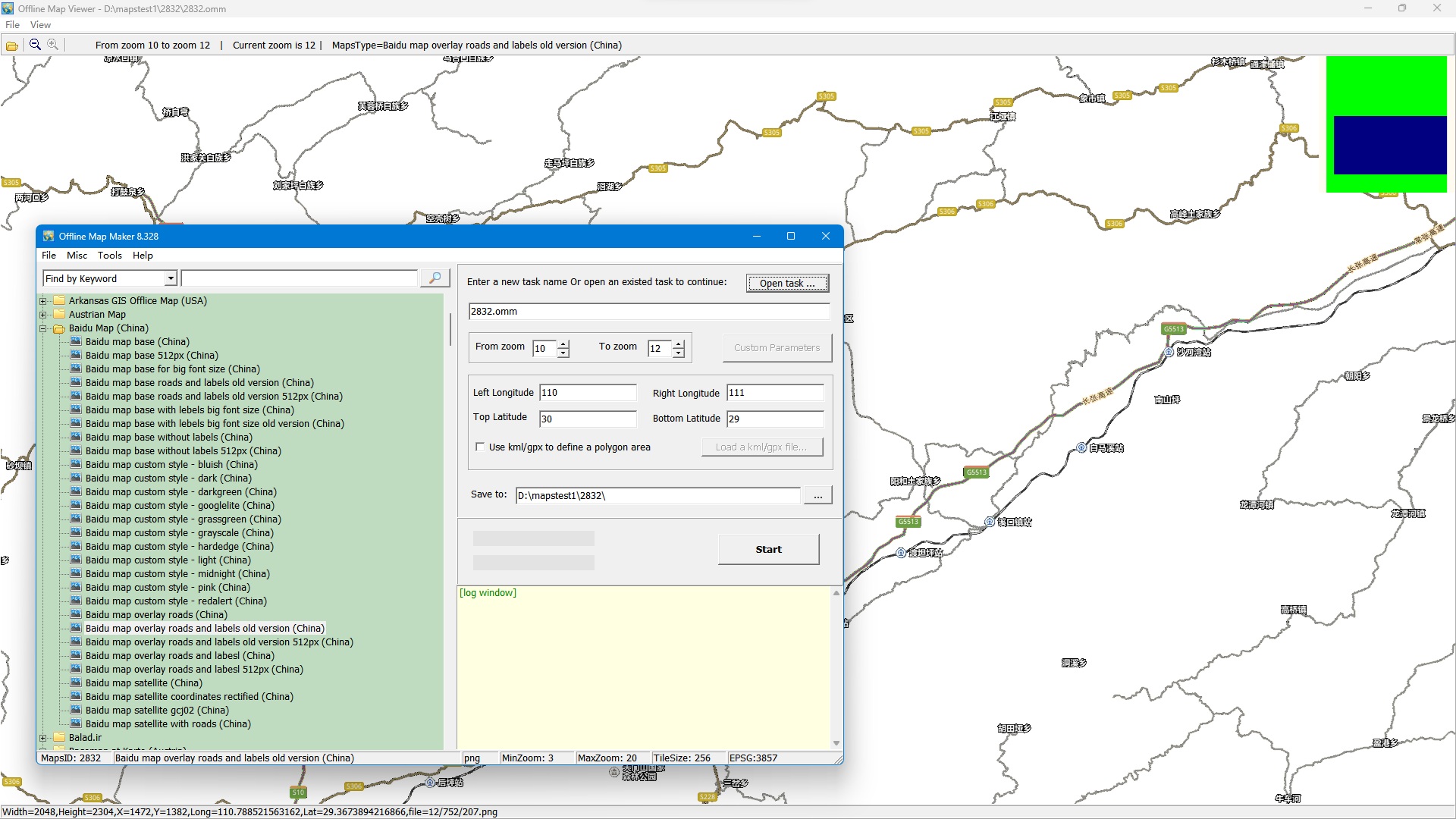Click icon beside Baidu map custom style - pink
The image size is (1456, 819).
tap(76, 587)
